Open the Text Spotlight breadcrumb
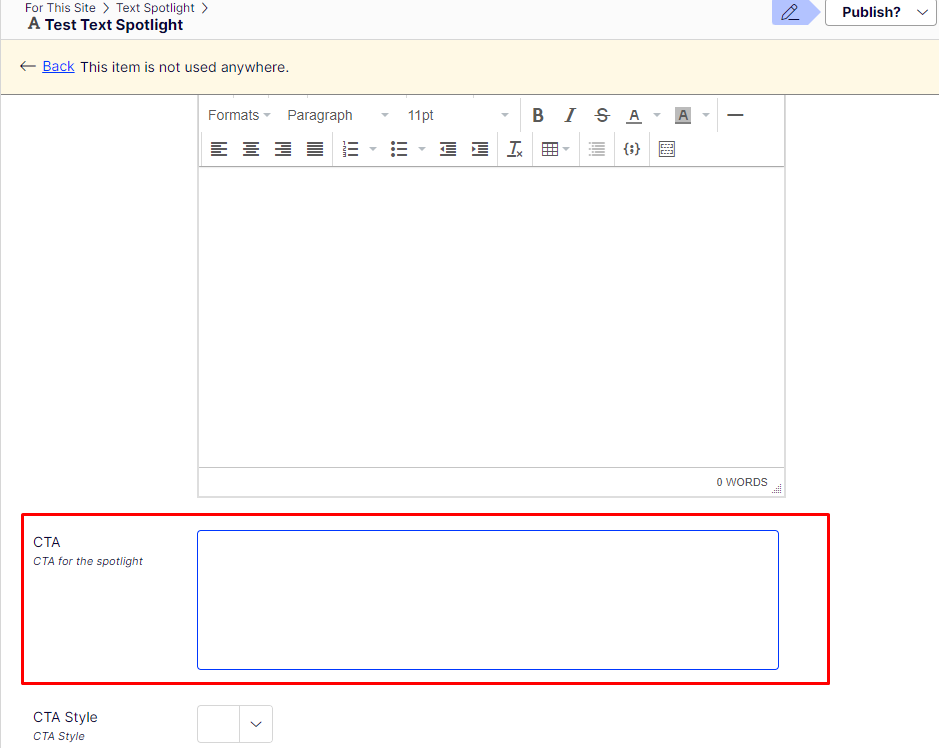 155,8
